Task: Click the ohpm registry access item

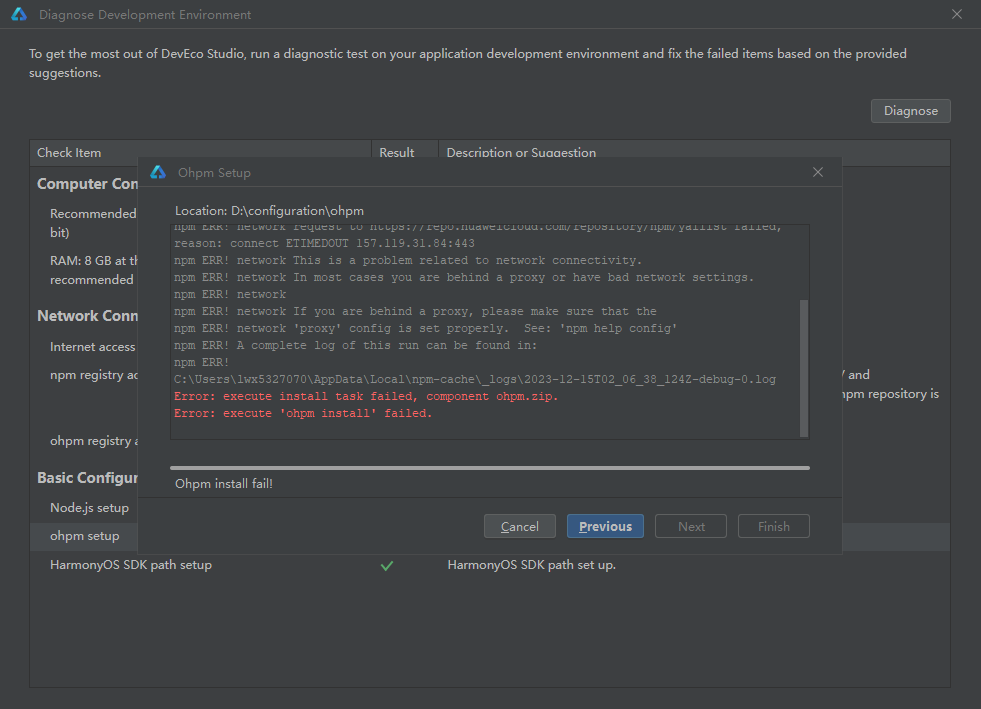Action: click(94, 441)
